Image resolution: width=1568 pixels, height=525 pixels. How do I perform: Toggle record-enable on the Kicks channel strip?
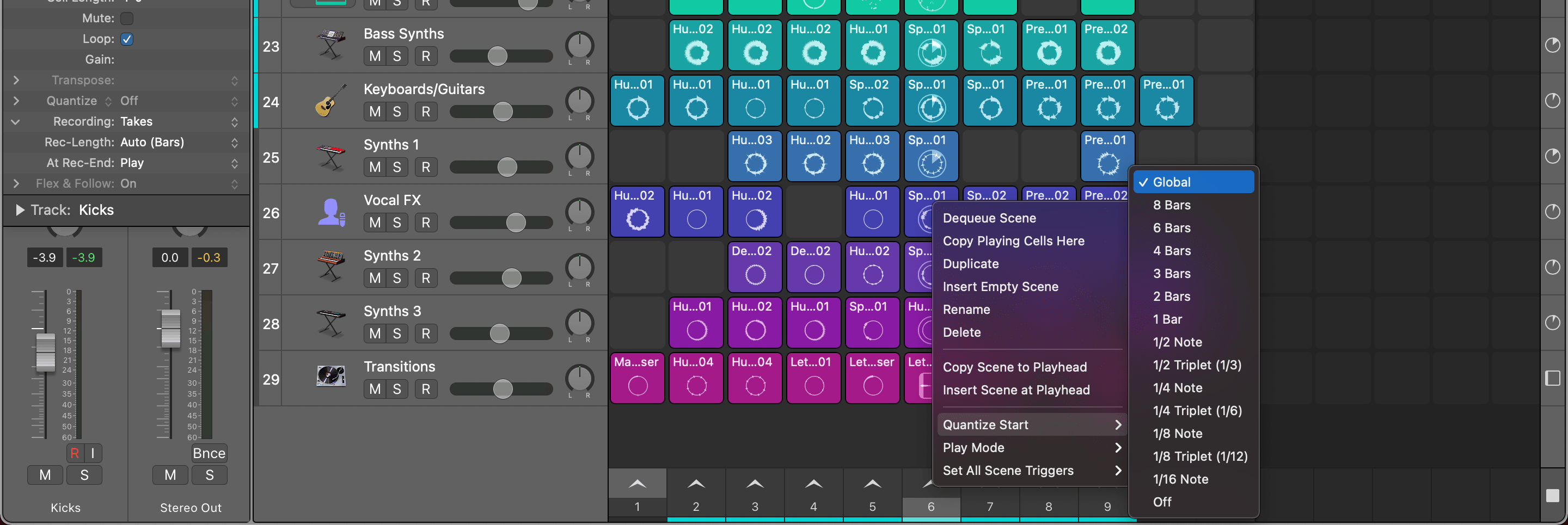tap(75, 453)
